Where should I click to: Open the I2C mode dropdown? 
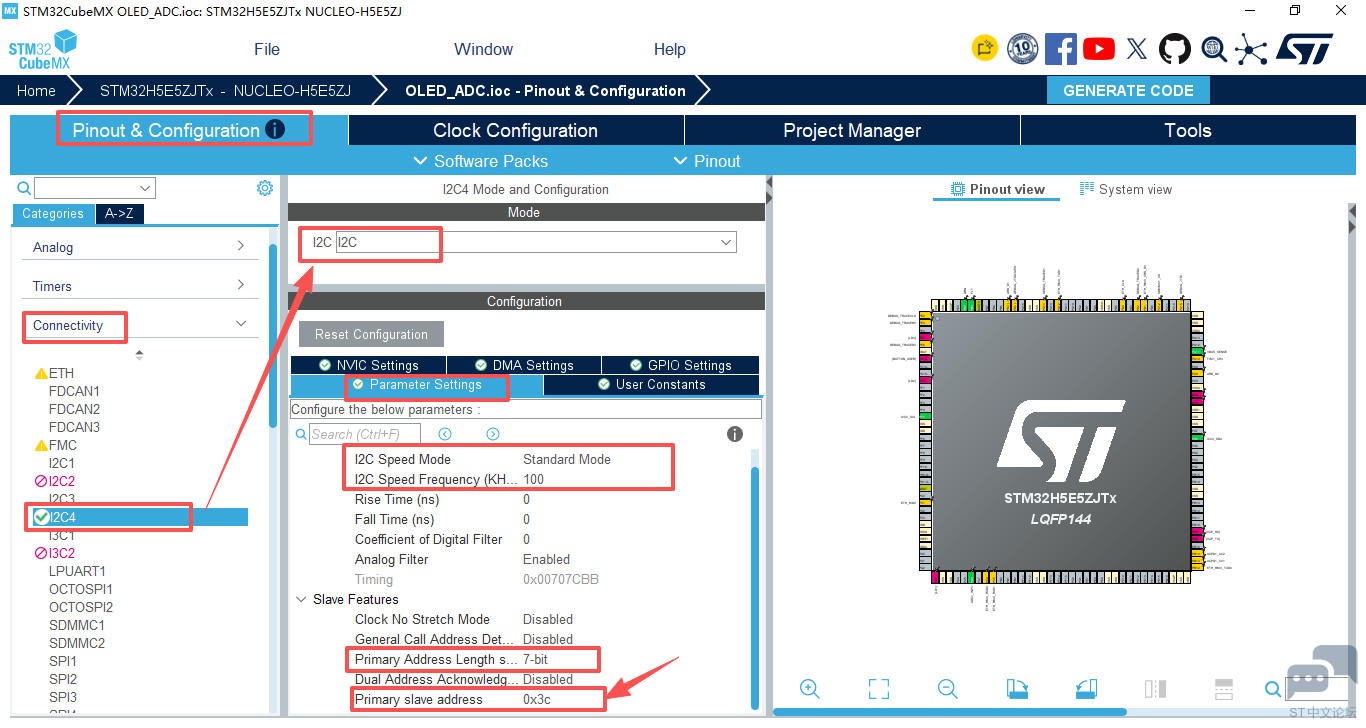tap(726, 242)
